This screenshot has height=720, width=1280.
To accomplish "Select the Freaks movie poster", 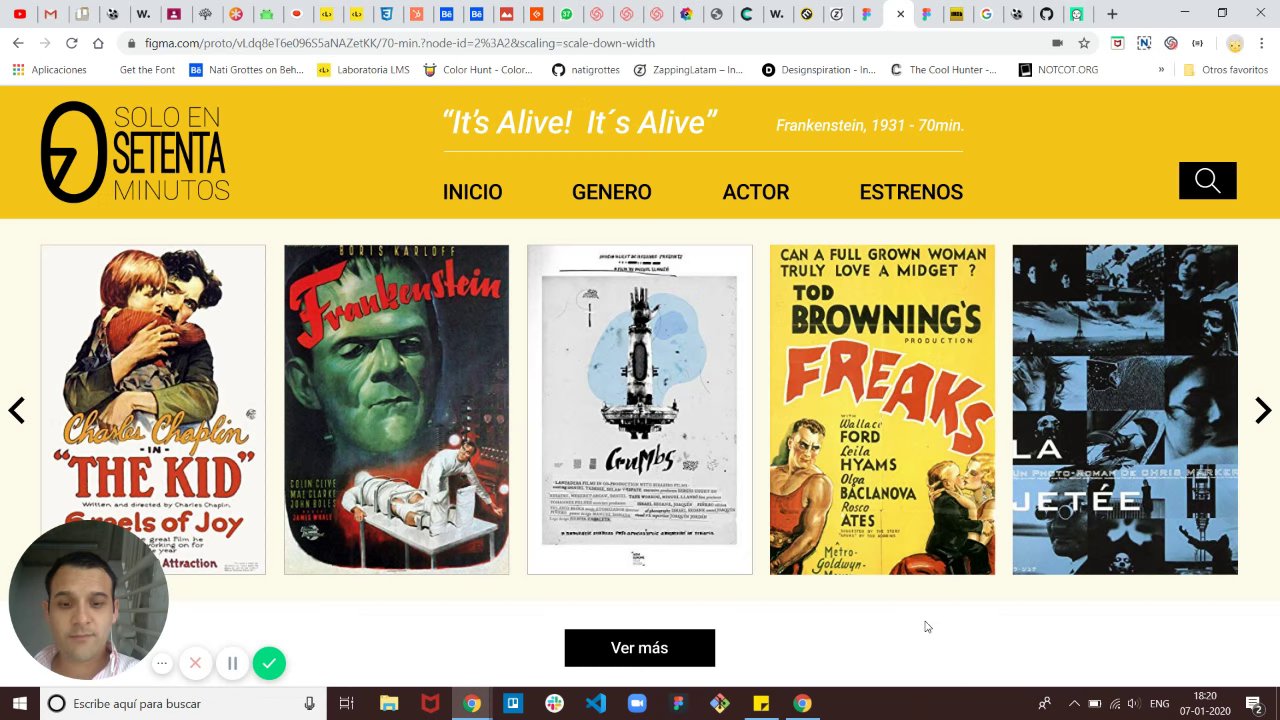I will click(x=882, y=410).
